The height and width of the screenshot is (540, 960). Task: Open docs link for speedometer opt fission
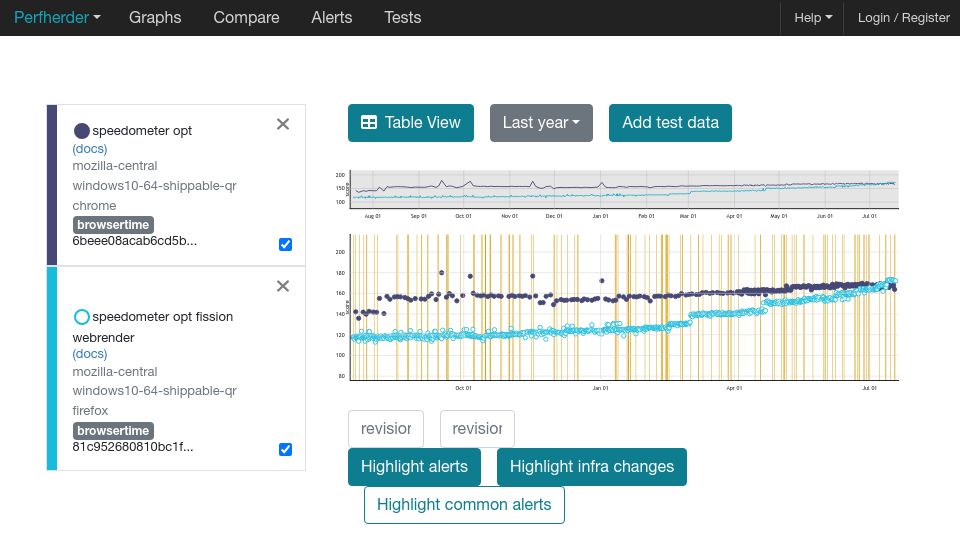(x=89, y=354)
